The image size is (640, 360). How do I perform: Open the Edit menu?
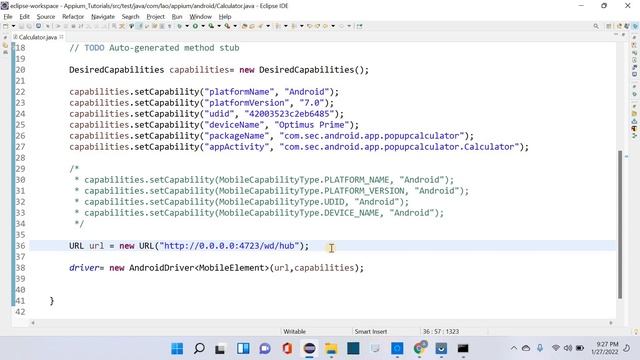24,17
